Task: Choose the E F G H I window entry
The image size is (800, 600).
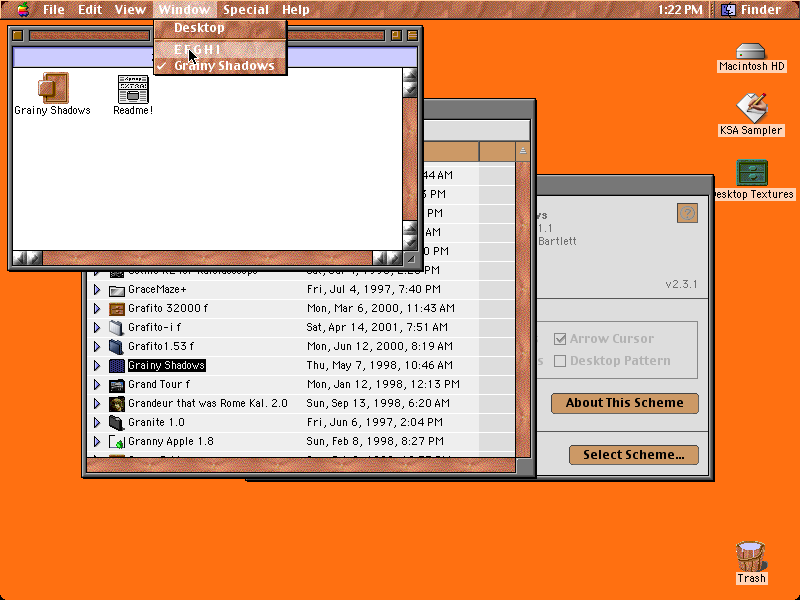Action: pyautogui.click(x=220, y=49)
